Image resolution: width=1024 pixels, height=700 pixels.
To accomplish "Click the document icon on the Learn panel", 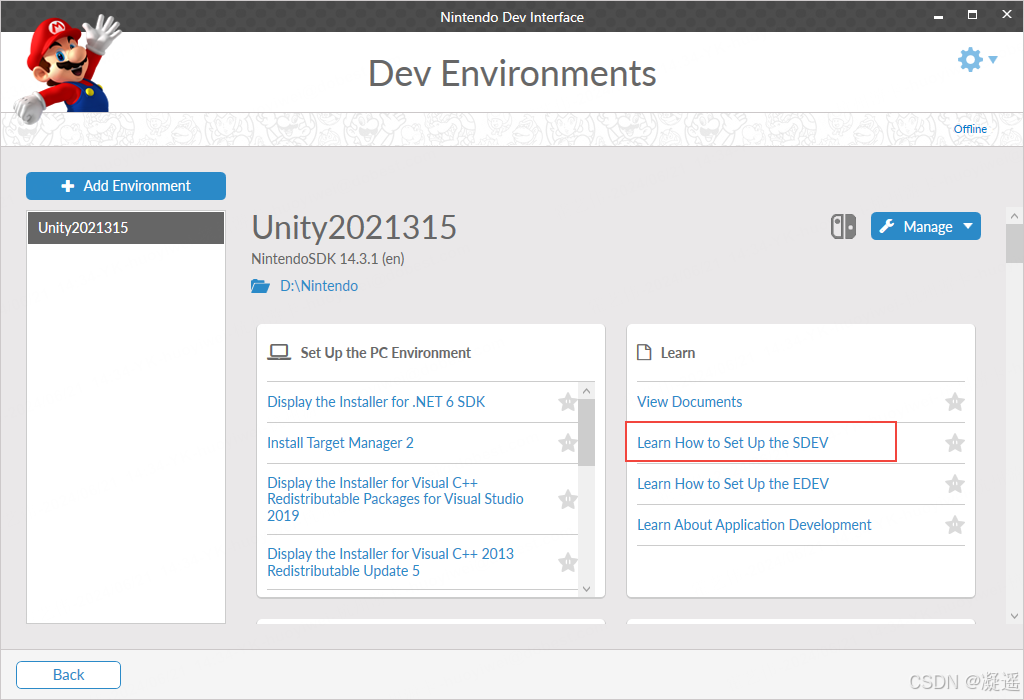I will point(645,351).
